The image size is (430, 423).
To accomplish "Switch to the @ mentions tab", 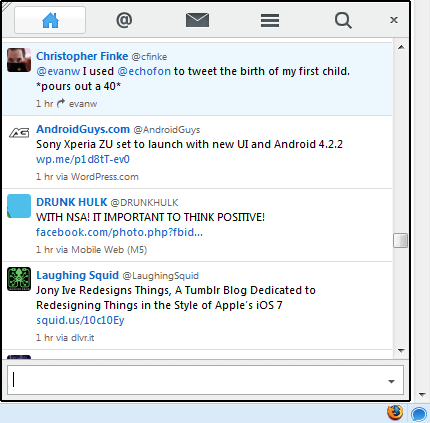I will (124, 20).
